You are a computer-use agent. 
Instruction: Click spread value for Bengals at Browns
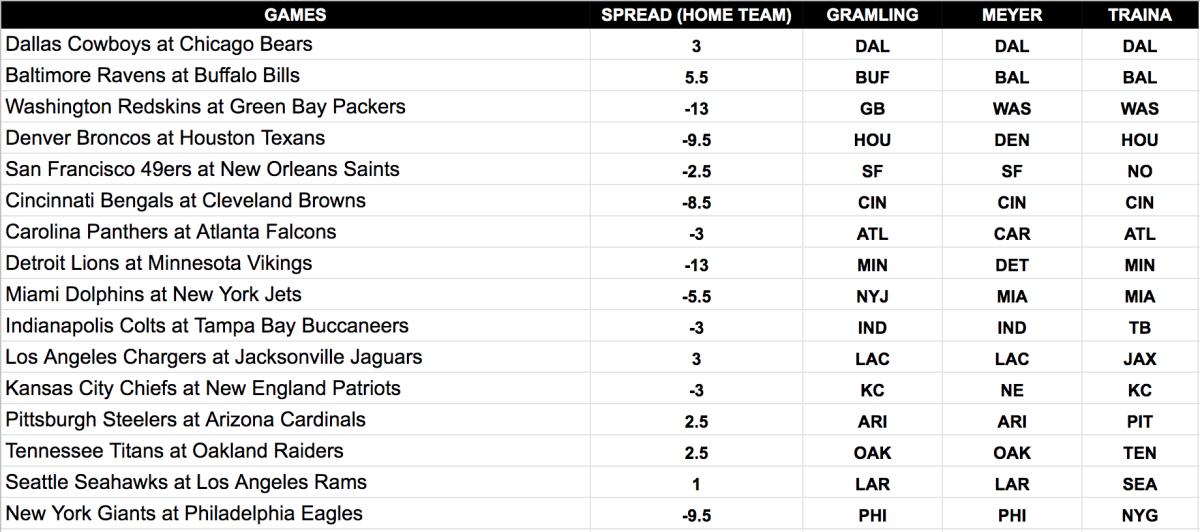tap(696, 202)
